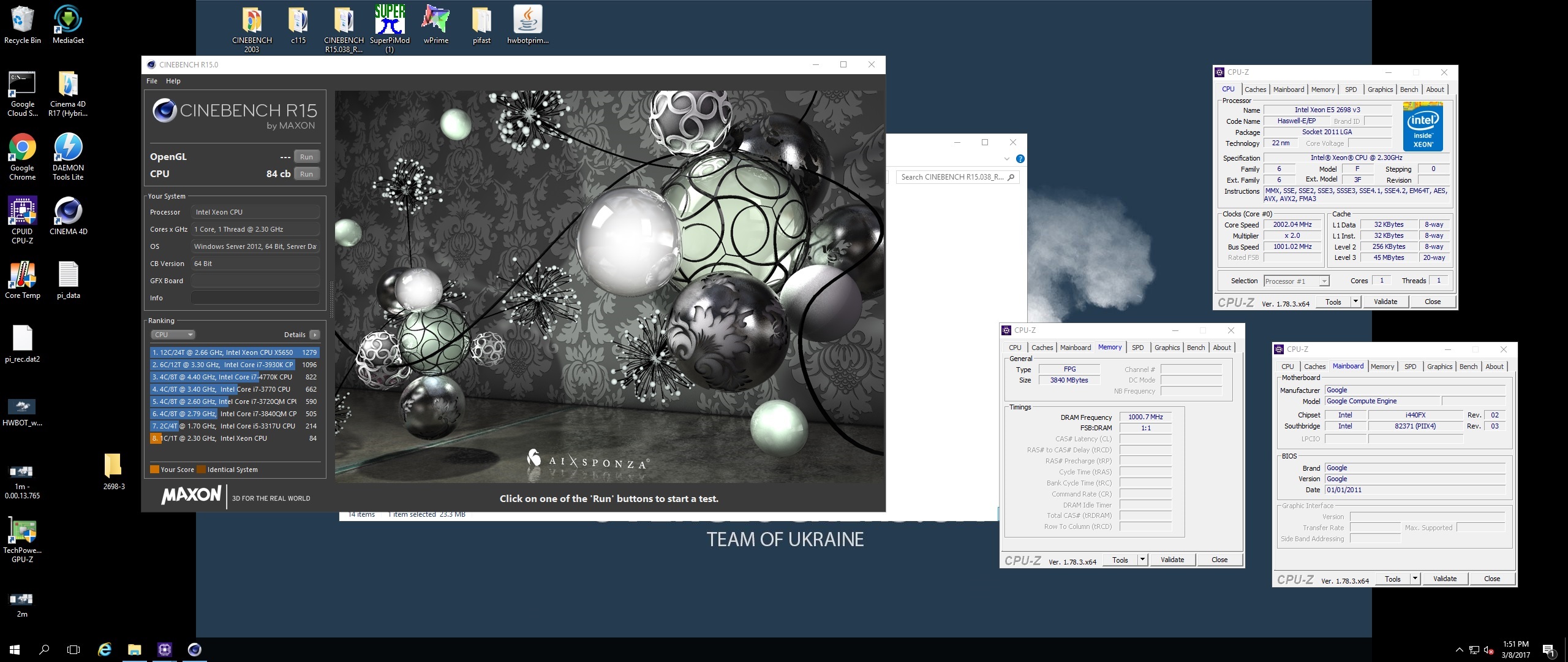
Task: Launch the wPrime desktop icon
Action: point(436,25)
